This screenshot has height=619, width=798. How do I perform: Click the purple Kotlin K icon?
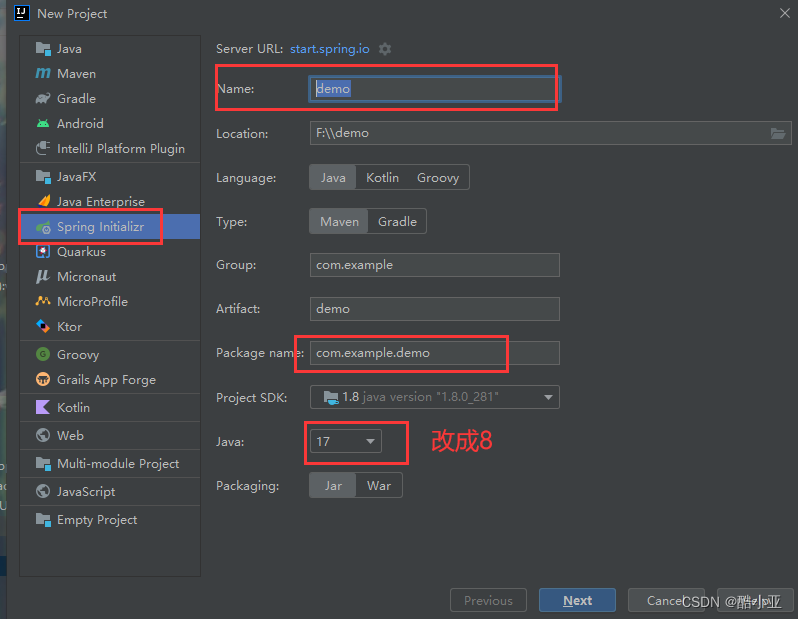[x=43, y=407]
